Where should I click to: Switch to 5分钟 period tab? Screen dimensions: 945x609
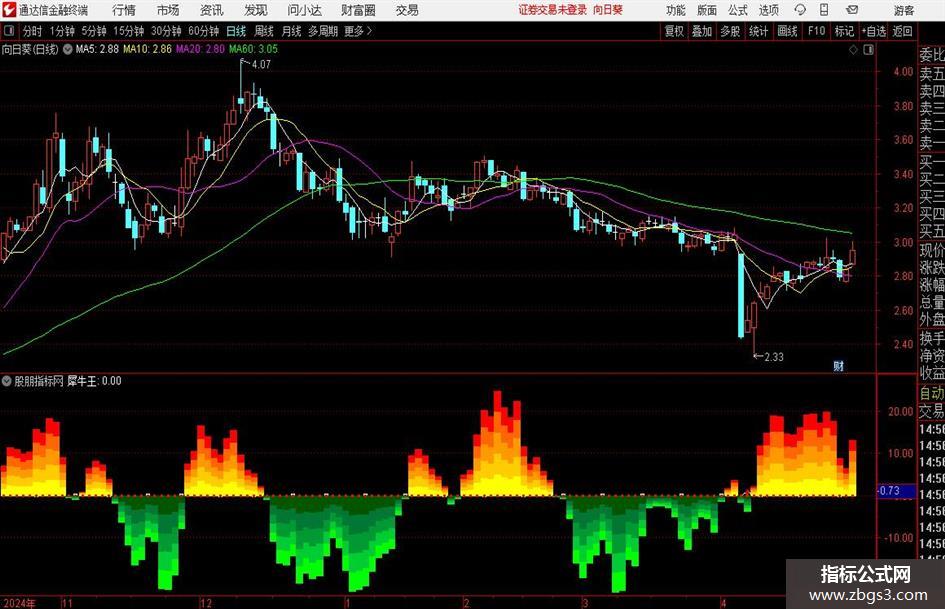(93, 31)
